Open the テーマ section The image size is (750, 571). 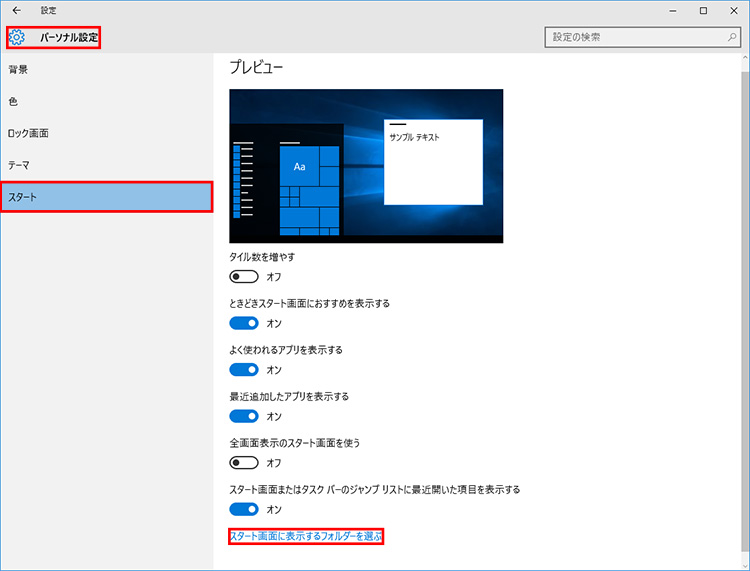[20, 164]
